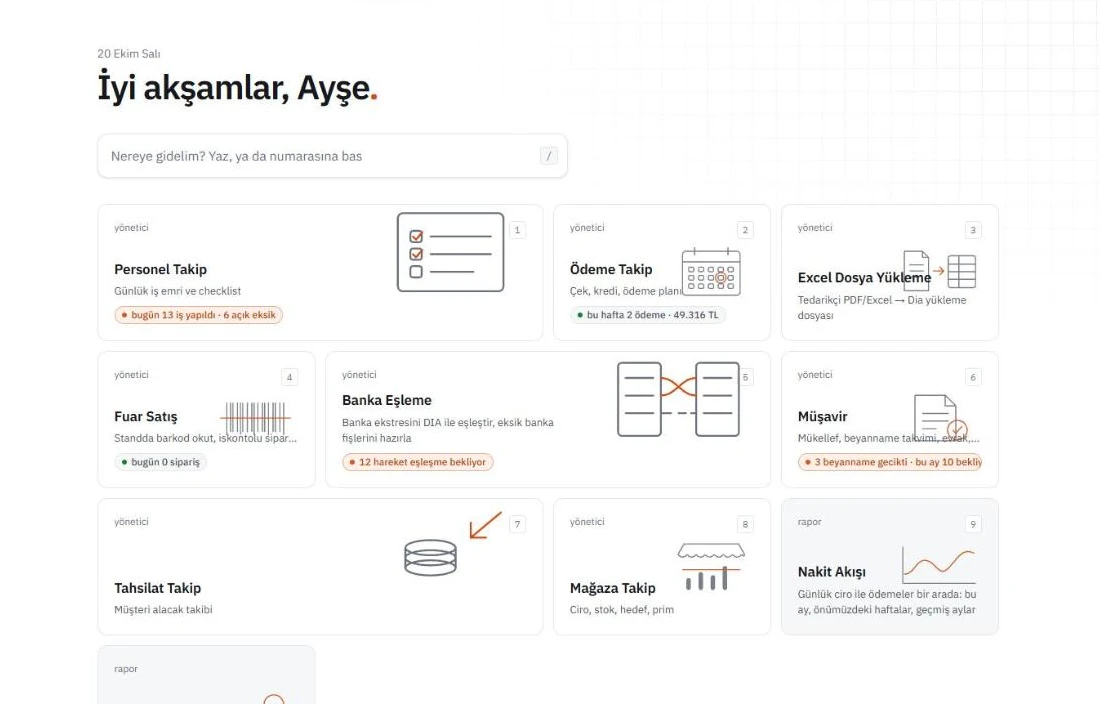Click shortcut number 8 badge on Mağaza Takip

click(745, 524)
